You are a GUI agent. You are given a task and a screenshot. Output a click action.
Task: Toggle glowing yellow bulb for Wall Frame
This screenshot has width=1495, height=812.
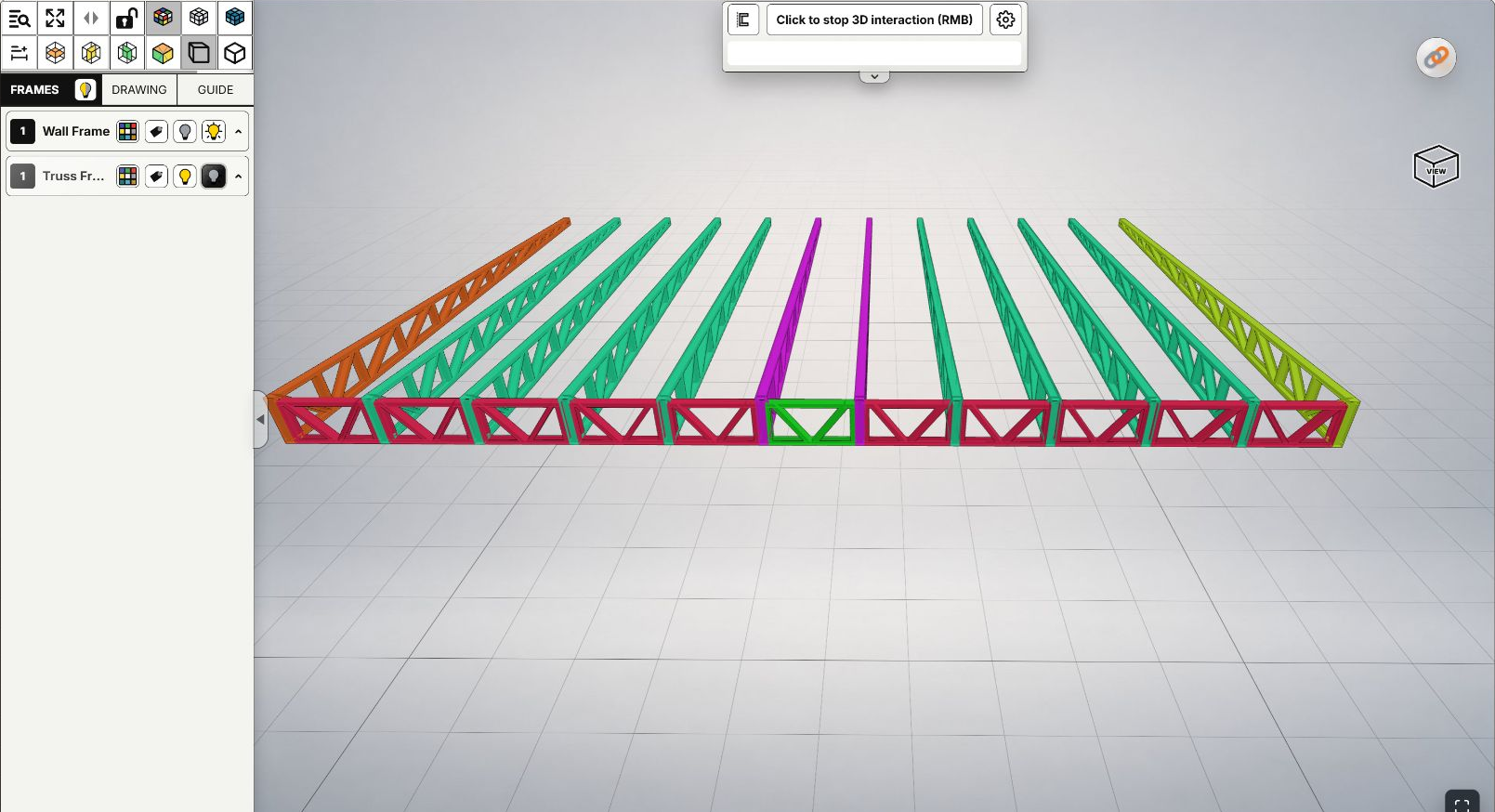[214, 131]
